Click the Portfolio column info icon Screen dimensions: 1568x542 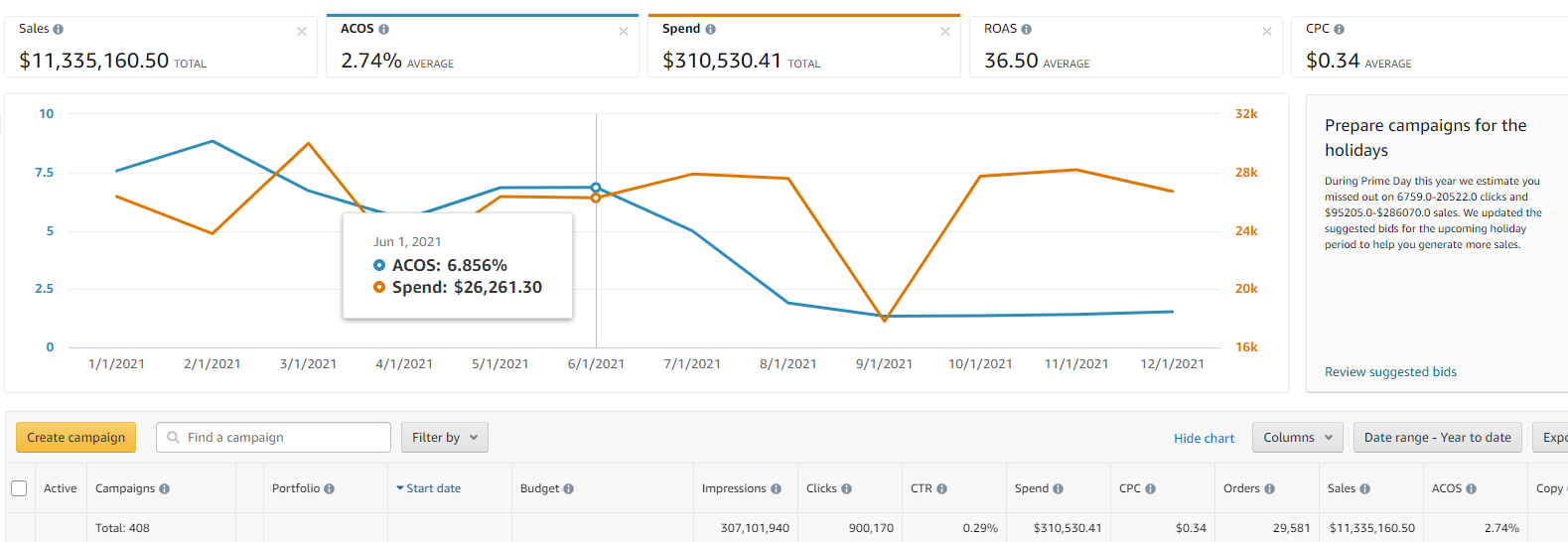coord(329,489)
